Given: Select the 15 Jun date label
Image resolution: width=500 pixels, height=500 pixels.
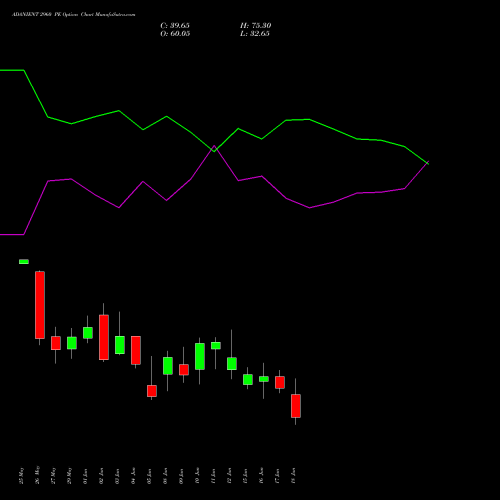Looking at the screenshot, I should pyautogui.click(x=246, y=476).
